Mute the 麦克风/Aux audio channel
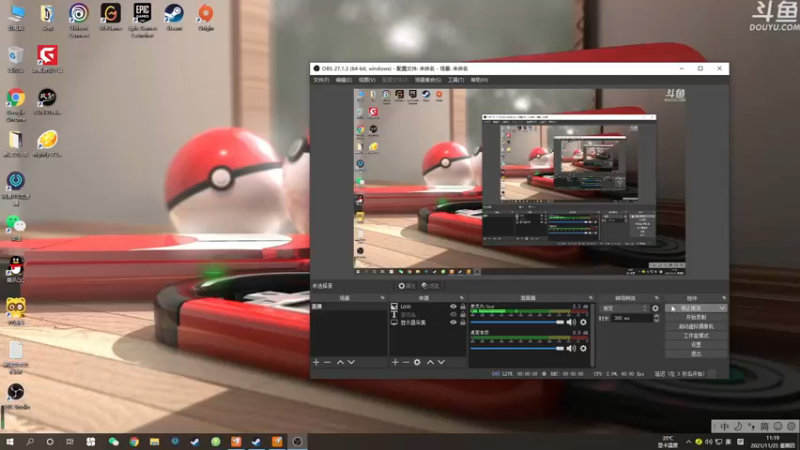 pyautogui.click(x=571, y=322)
